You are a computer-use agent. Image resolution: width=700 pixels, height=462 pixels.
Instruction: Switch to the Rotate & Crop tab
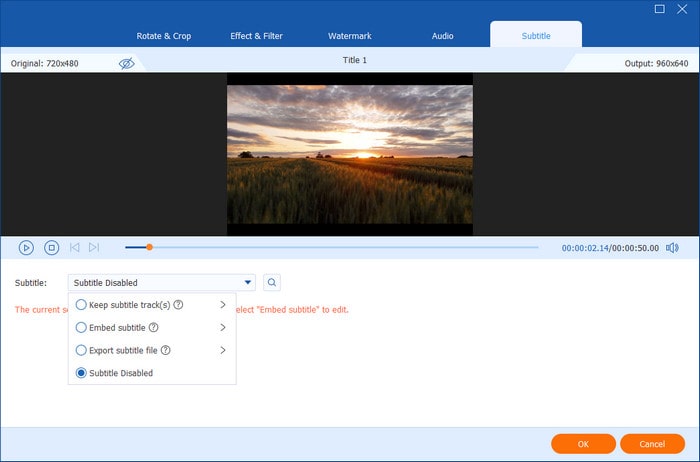(x=165, y=36)
